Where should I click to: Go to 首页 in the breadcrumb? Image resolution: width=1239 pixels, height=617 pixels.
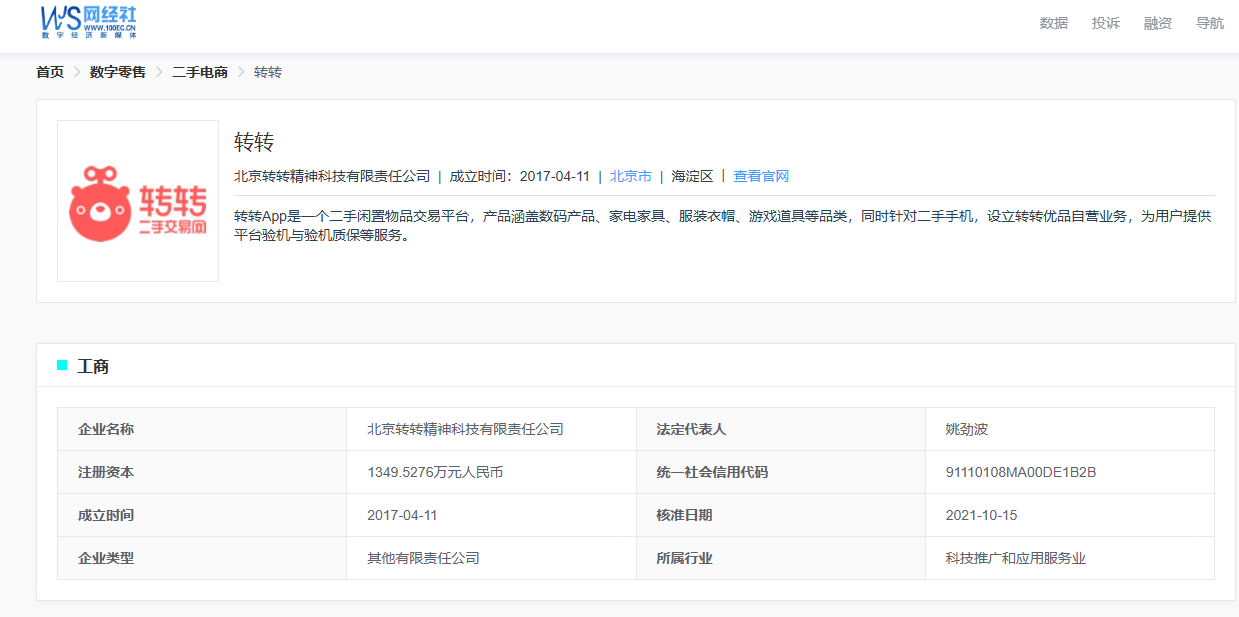pyautogui.click(x=50, y=72)
